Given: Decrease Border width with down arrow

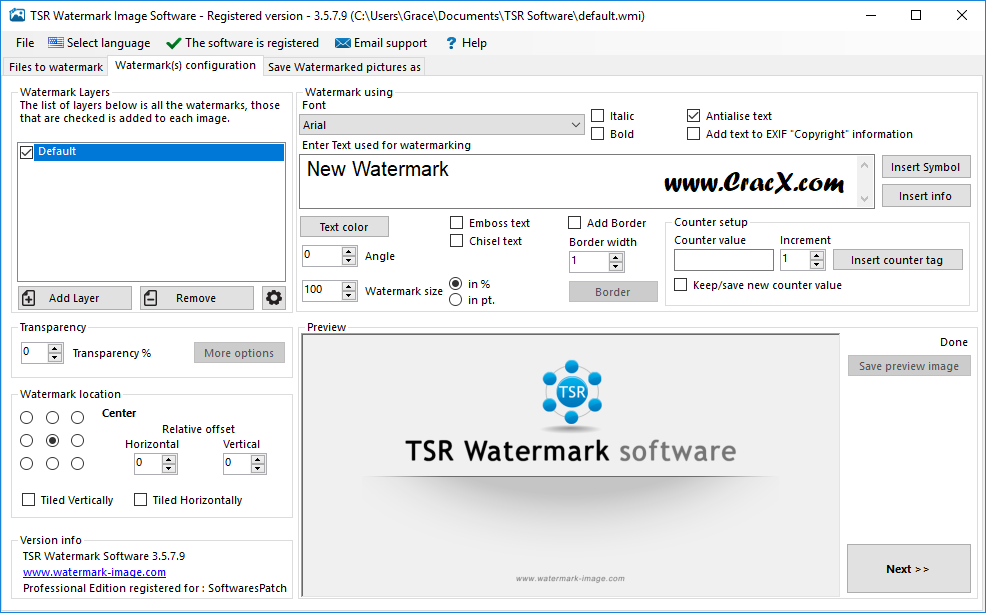Looking at the screenshot, I should 616,265.
